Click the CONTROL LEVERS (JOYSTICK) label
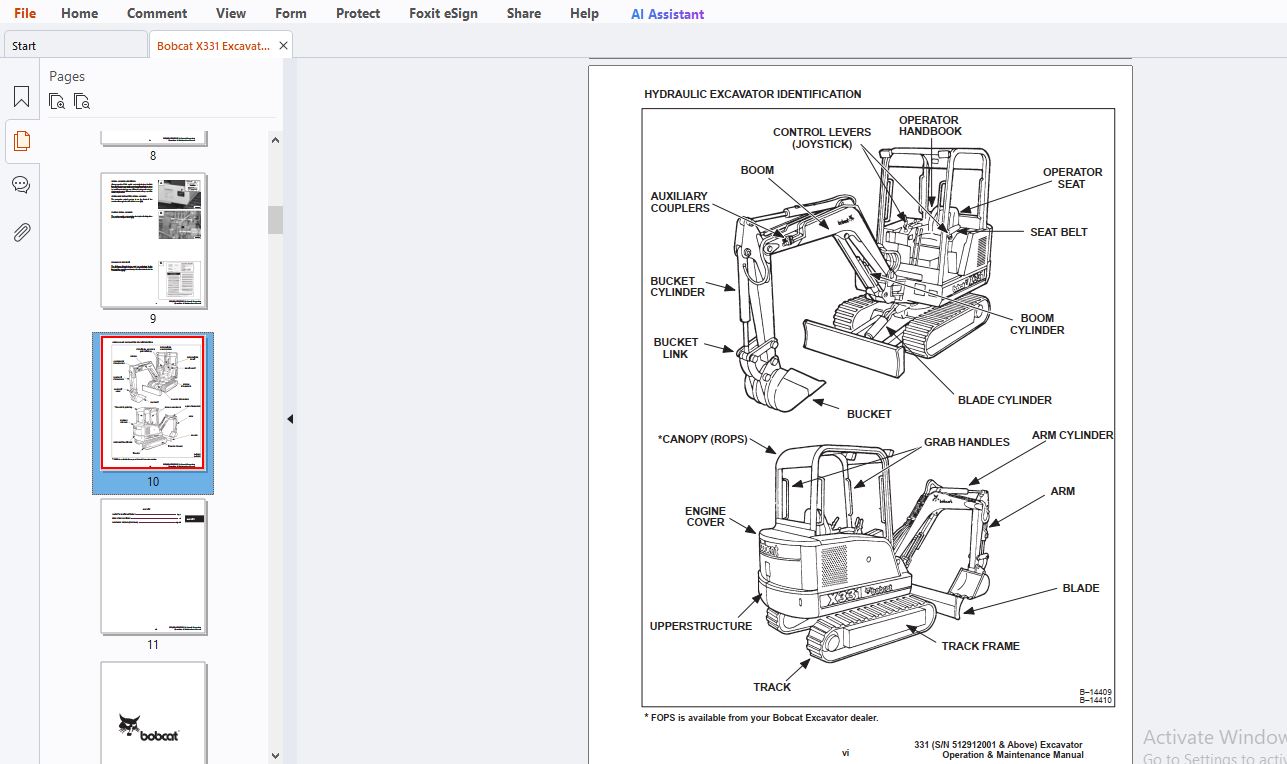Screen dimensions: 1287x764 click(822, 138)
